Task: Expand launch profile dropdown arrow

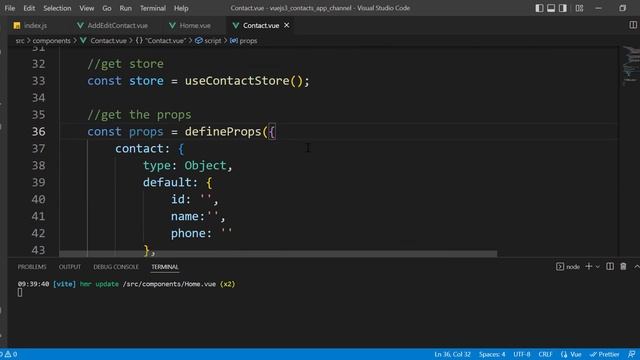Action: click(x=598, y=267)
